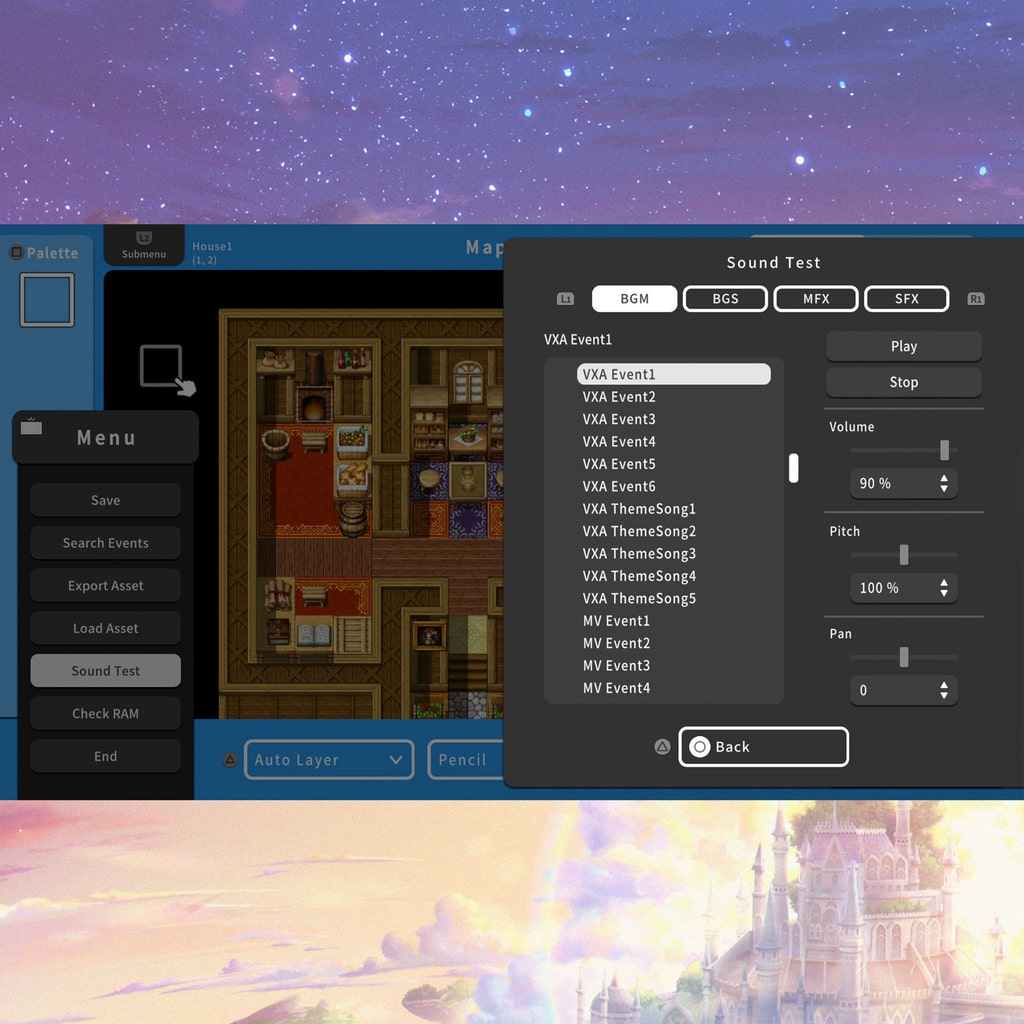Image resolution: width=1024 pixels, height=1024 pixels.
Task: Switch sound category to BGS
Action: coord(725,298)
